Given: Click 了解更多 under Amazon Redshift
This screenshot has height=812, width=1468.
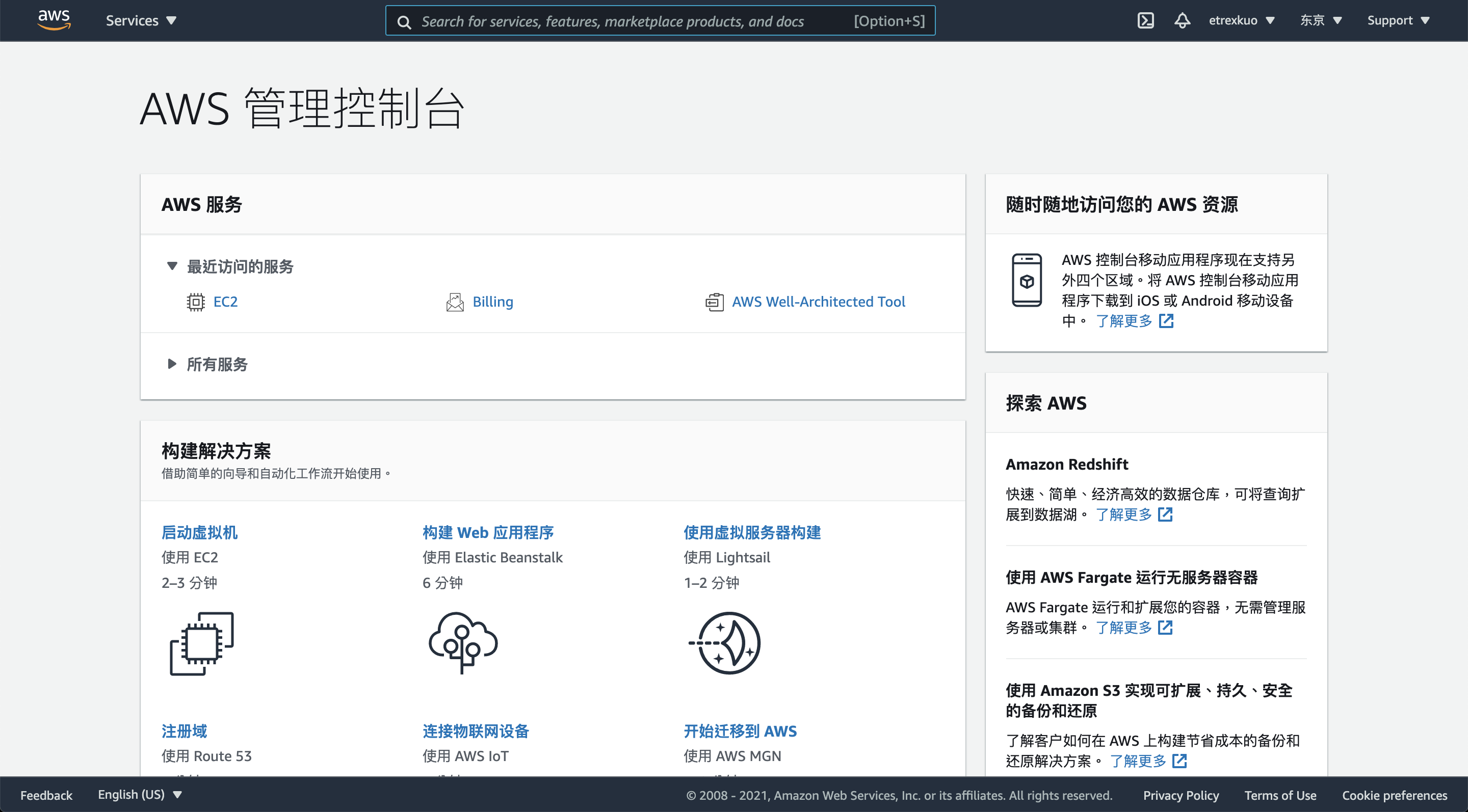Looking at the screenshot, I should pos(1124,515).
